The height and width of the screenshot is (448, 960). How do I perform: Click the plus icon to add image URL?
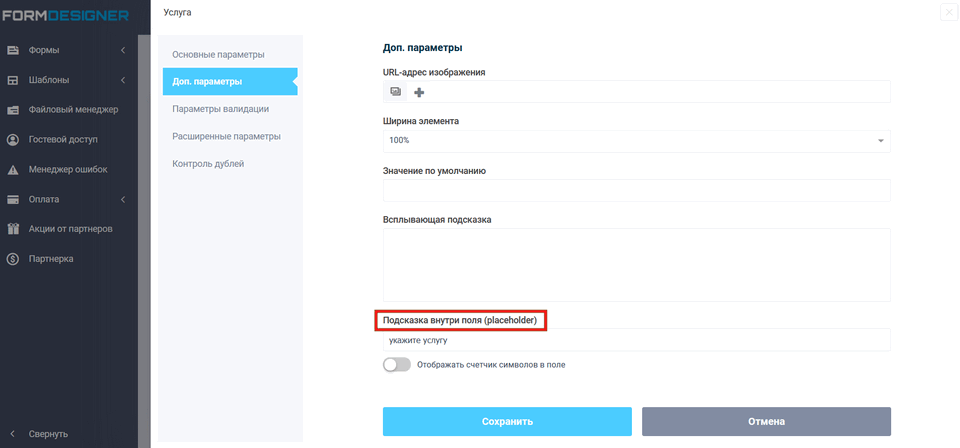[x=419, y=92]
